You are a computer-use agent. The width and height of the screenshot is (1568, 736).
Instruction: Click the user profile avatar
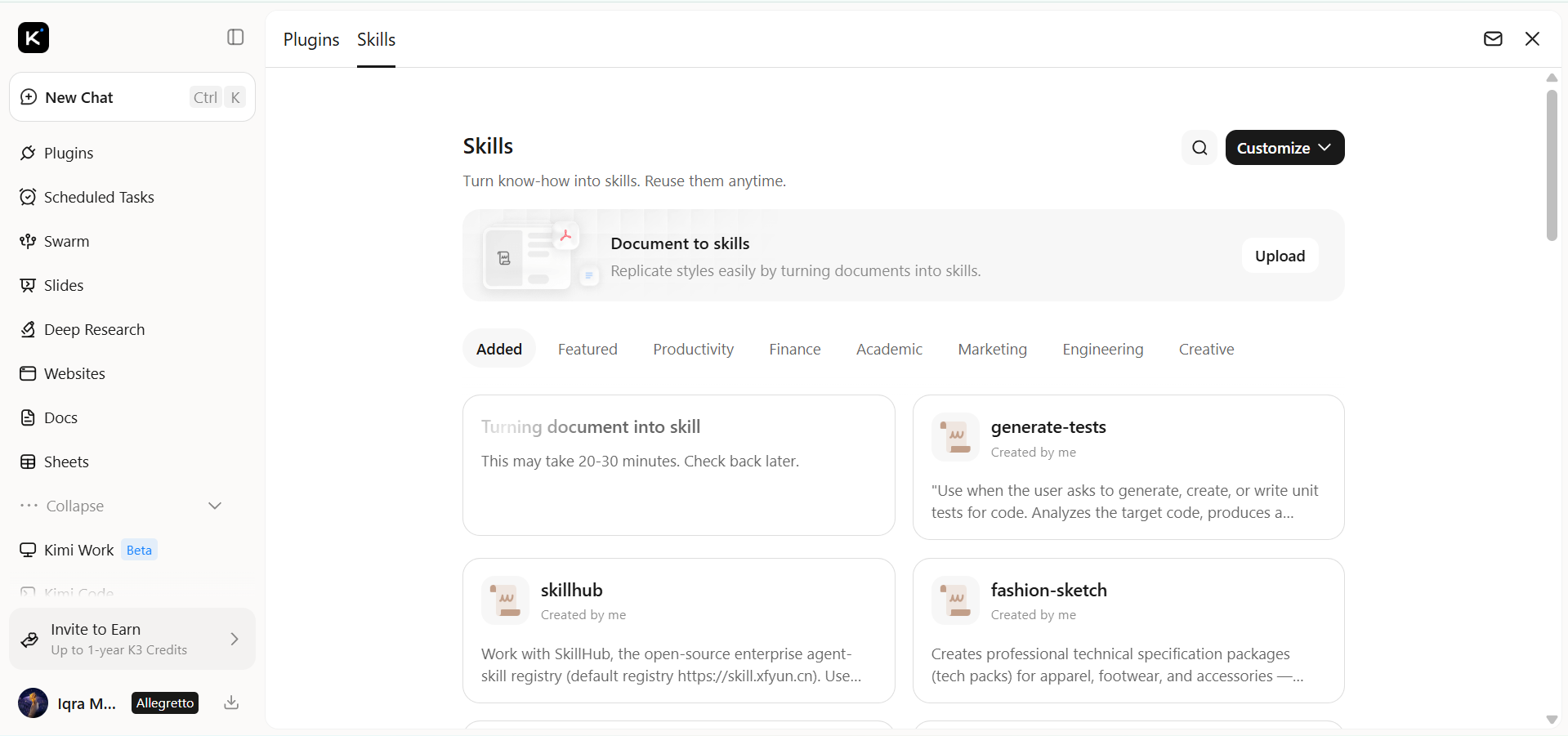33,703
